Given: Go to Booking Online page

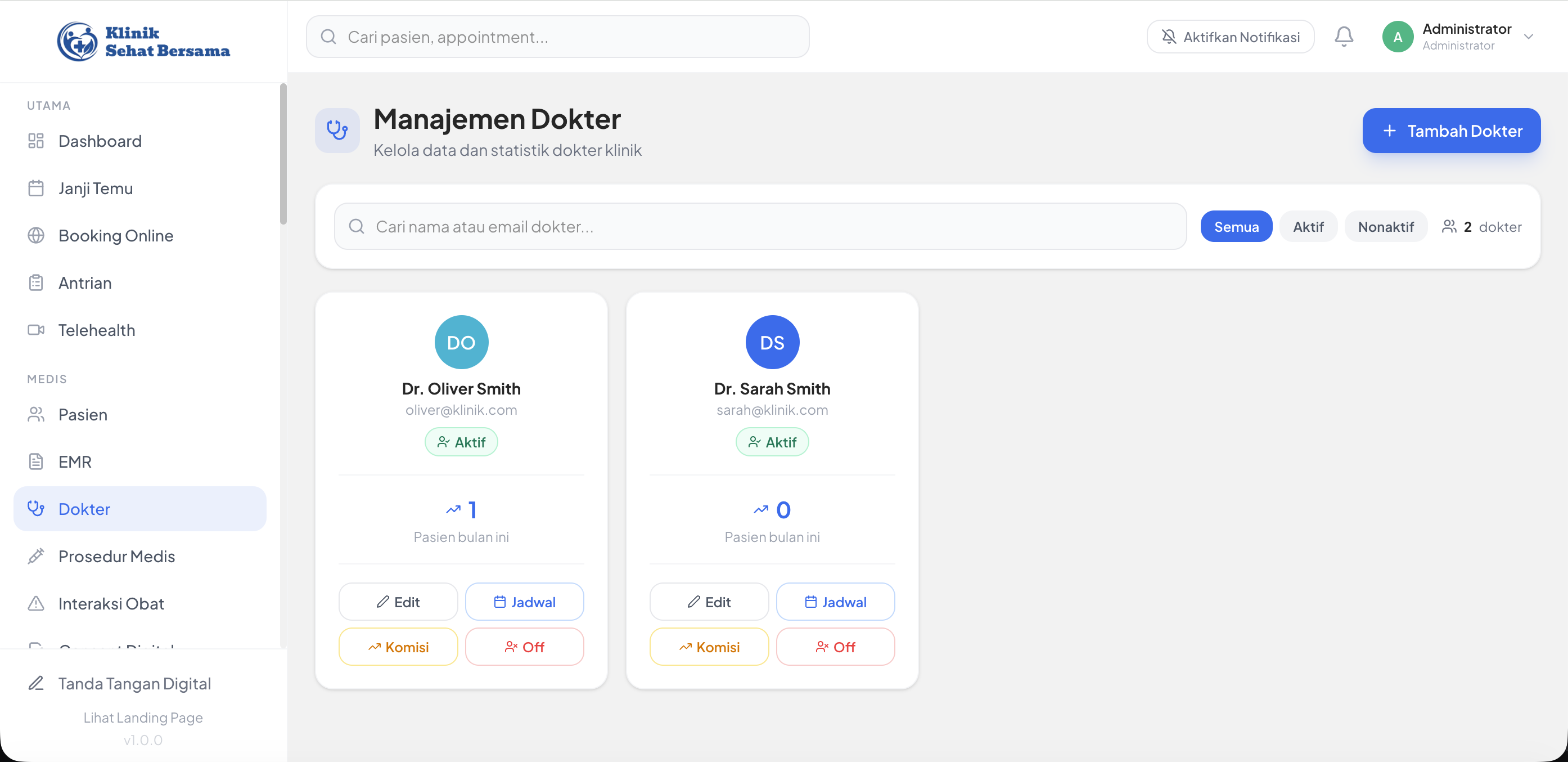Looking at the screenshot, I should tap(116, 236).
